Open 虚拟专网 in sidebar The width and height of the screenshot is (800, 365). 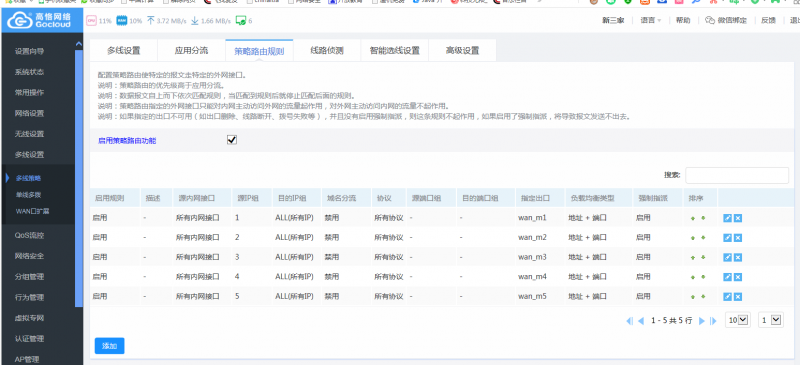point(29,318)
